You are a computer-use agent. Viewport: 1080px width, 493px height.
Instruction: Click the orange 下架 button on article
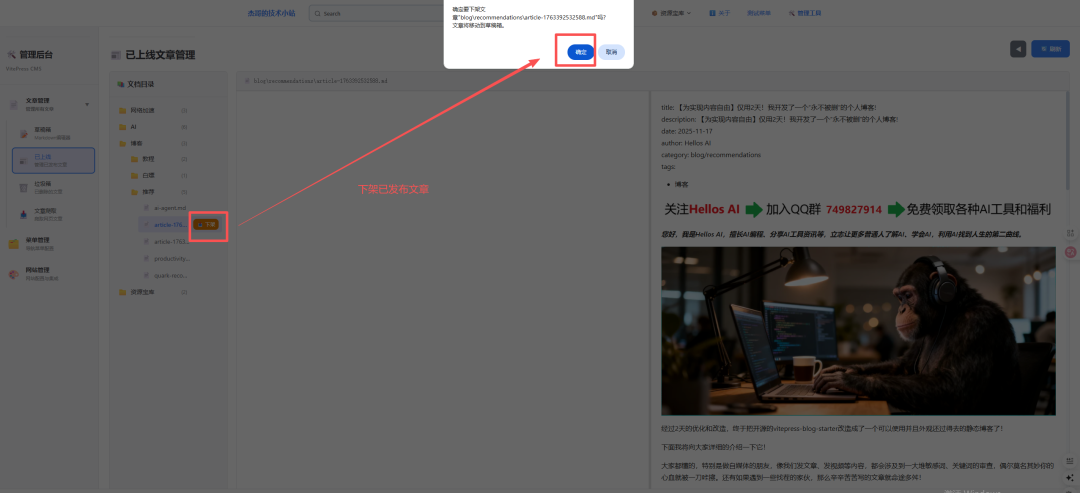[206, 224]
